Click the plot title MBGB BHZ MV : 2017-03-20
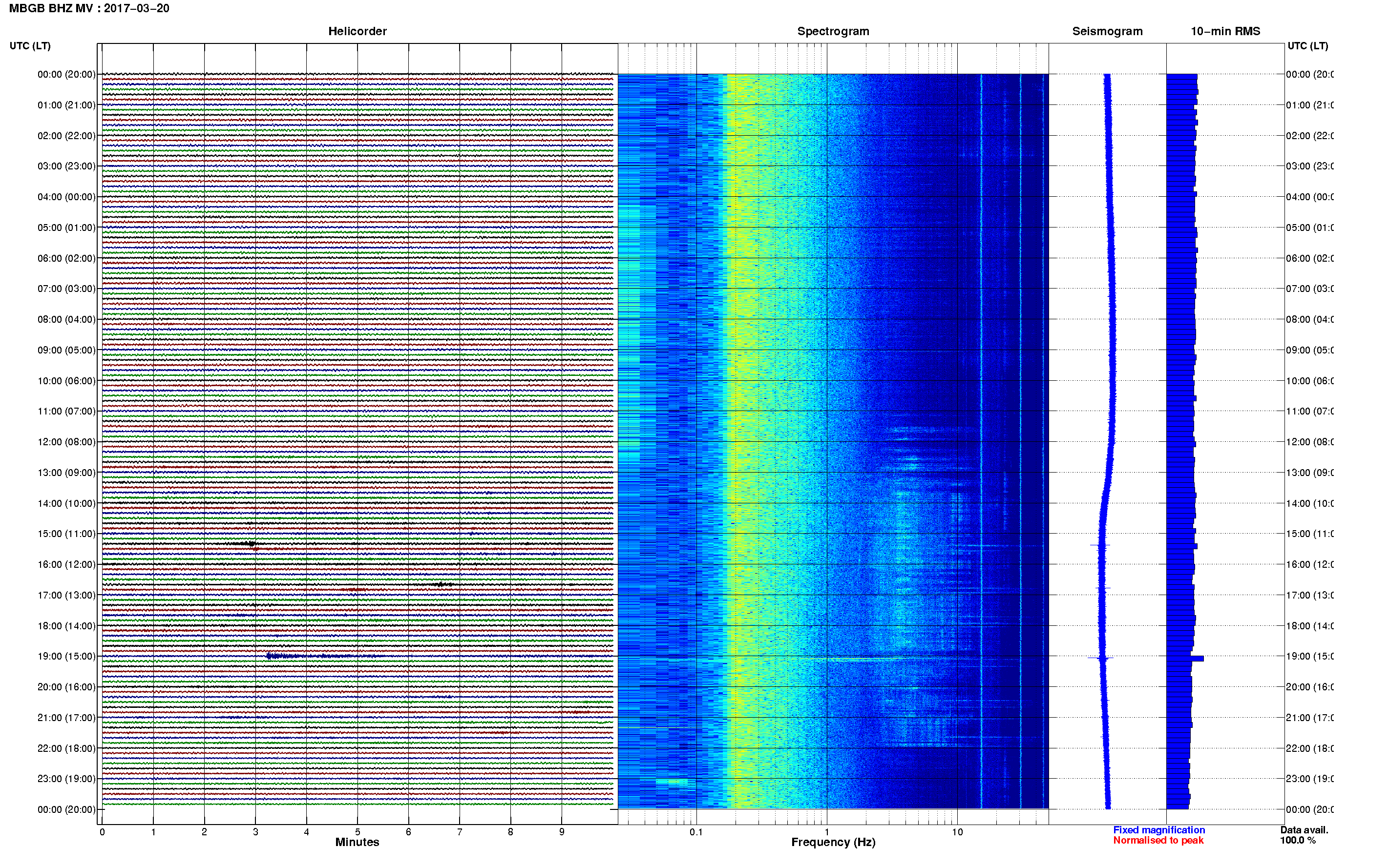1389x868 pixels. click(89, 8)
